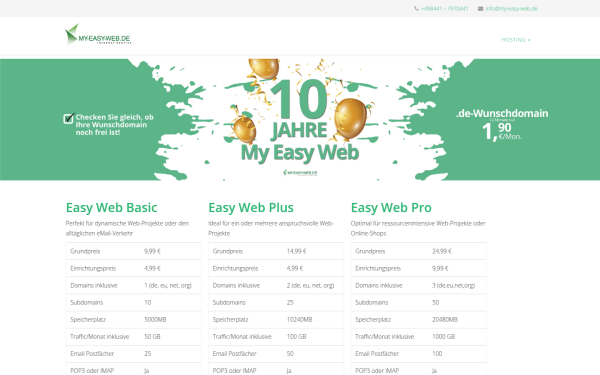The width and height of the screenshot is (600, 375).
Task: Click the checkmark icon in banner
Action: (x=69, y=118)
